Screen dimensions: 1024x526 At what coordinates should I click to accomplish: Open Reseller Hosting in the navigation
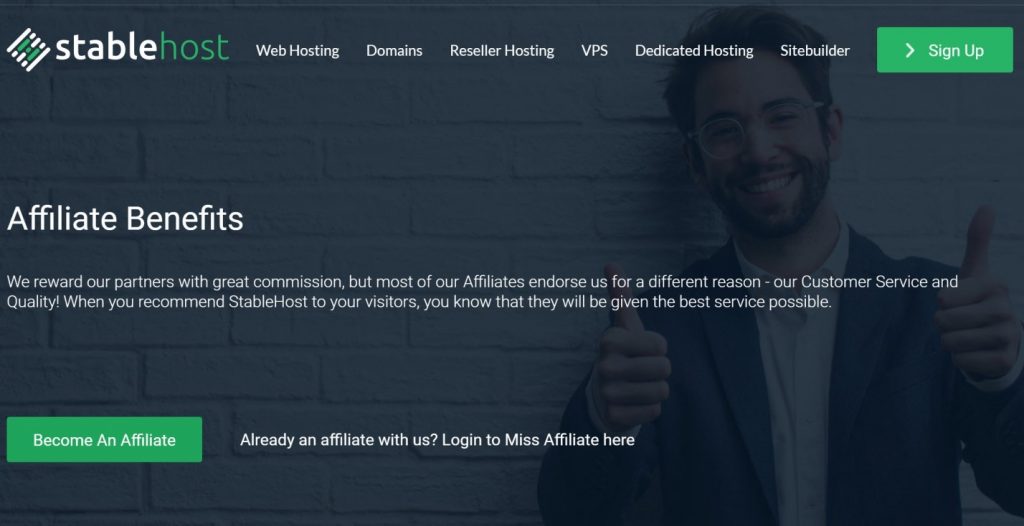(x=502, y=50)
